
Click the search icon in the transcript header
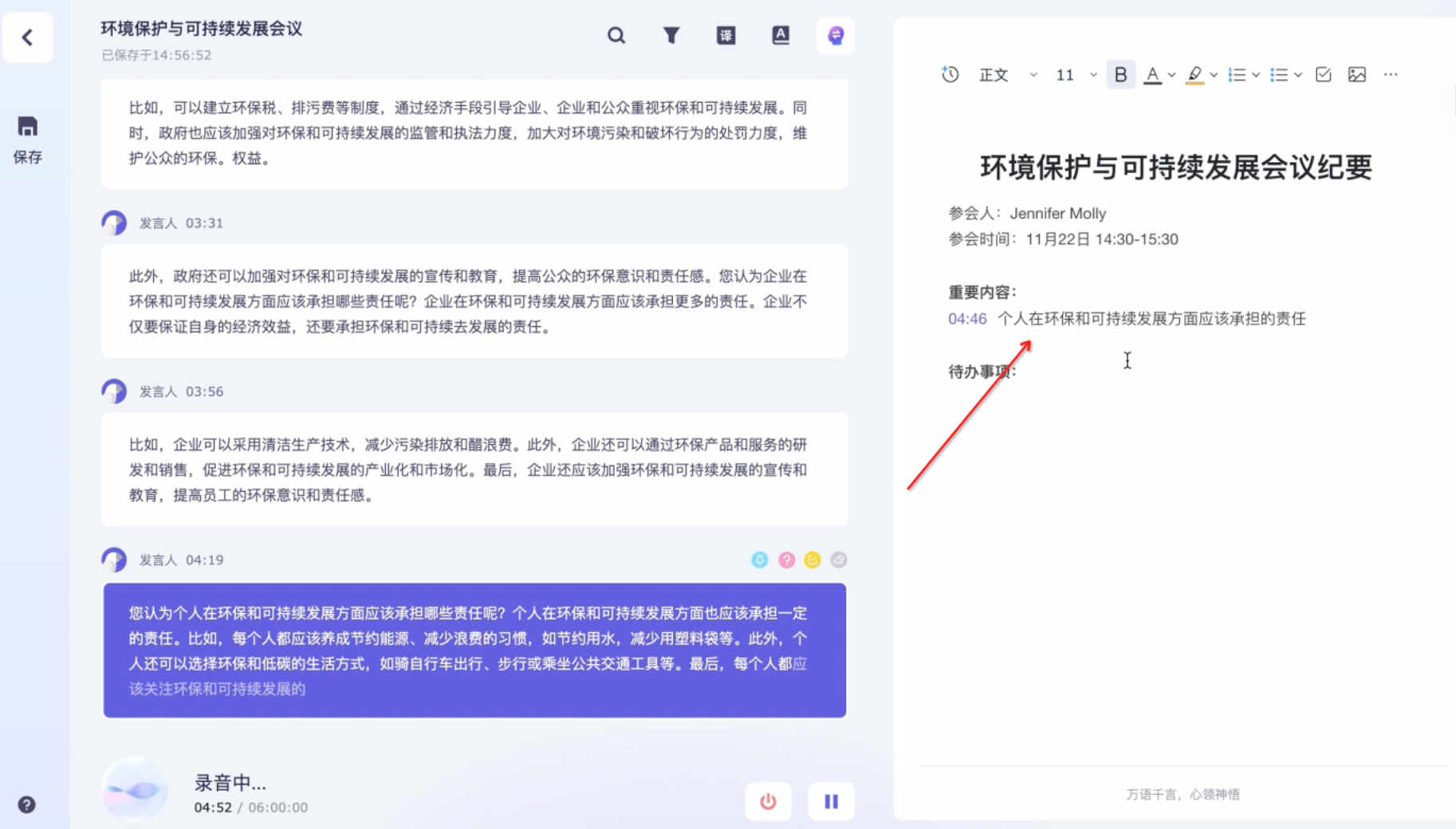pos(616,36)
